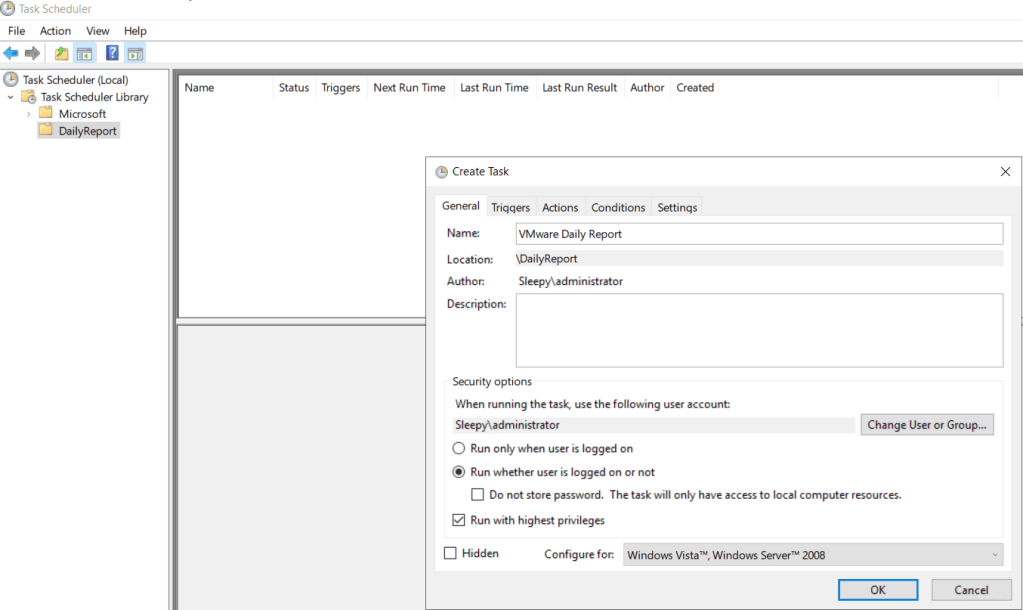1023x610 pixels.
Task: Switch to the Triggers tab
Action: pos(510,207)
